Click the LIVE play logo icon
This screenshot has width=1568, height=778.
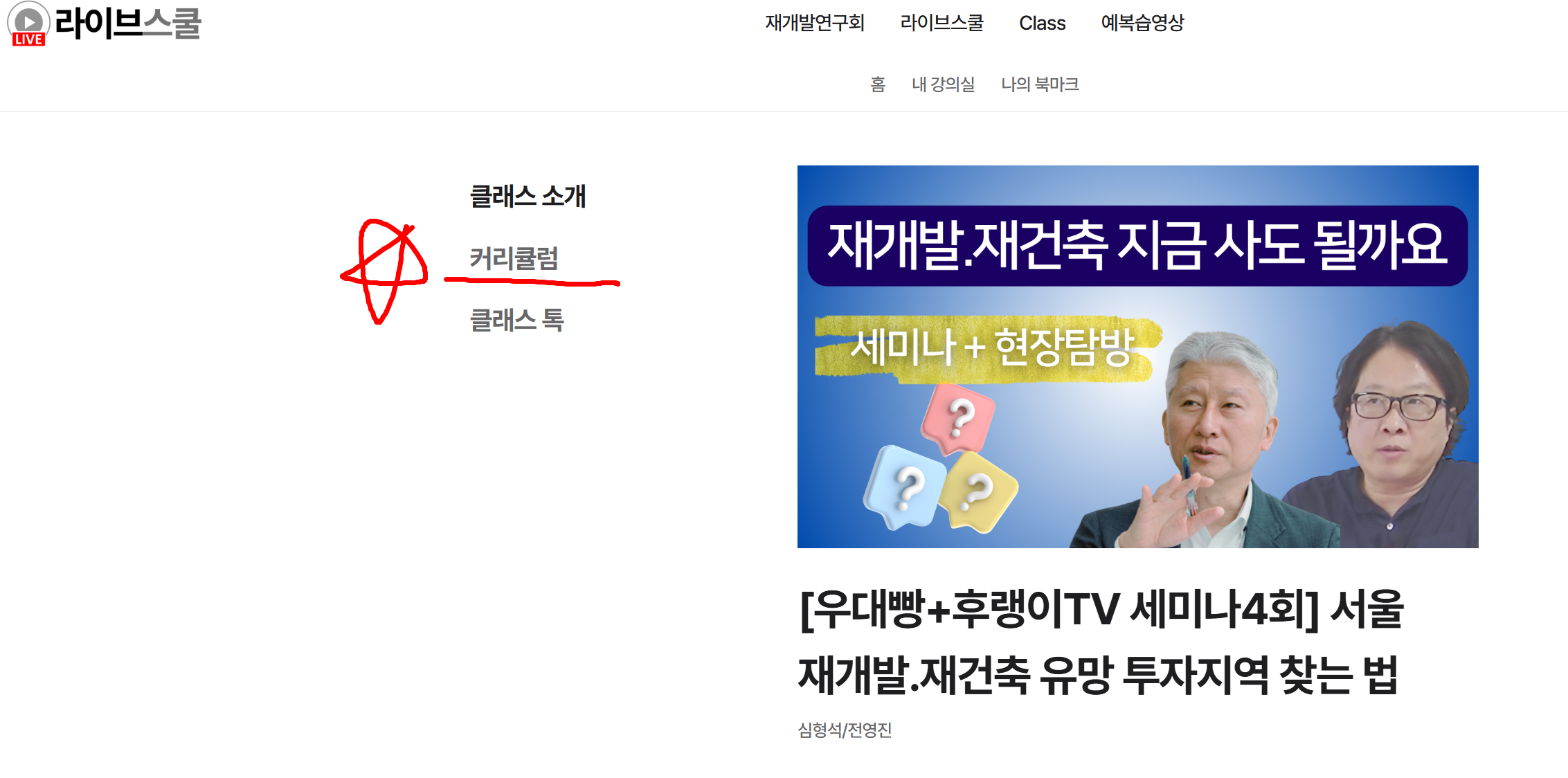28,24
